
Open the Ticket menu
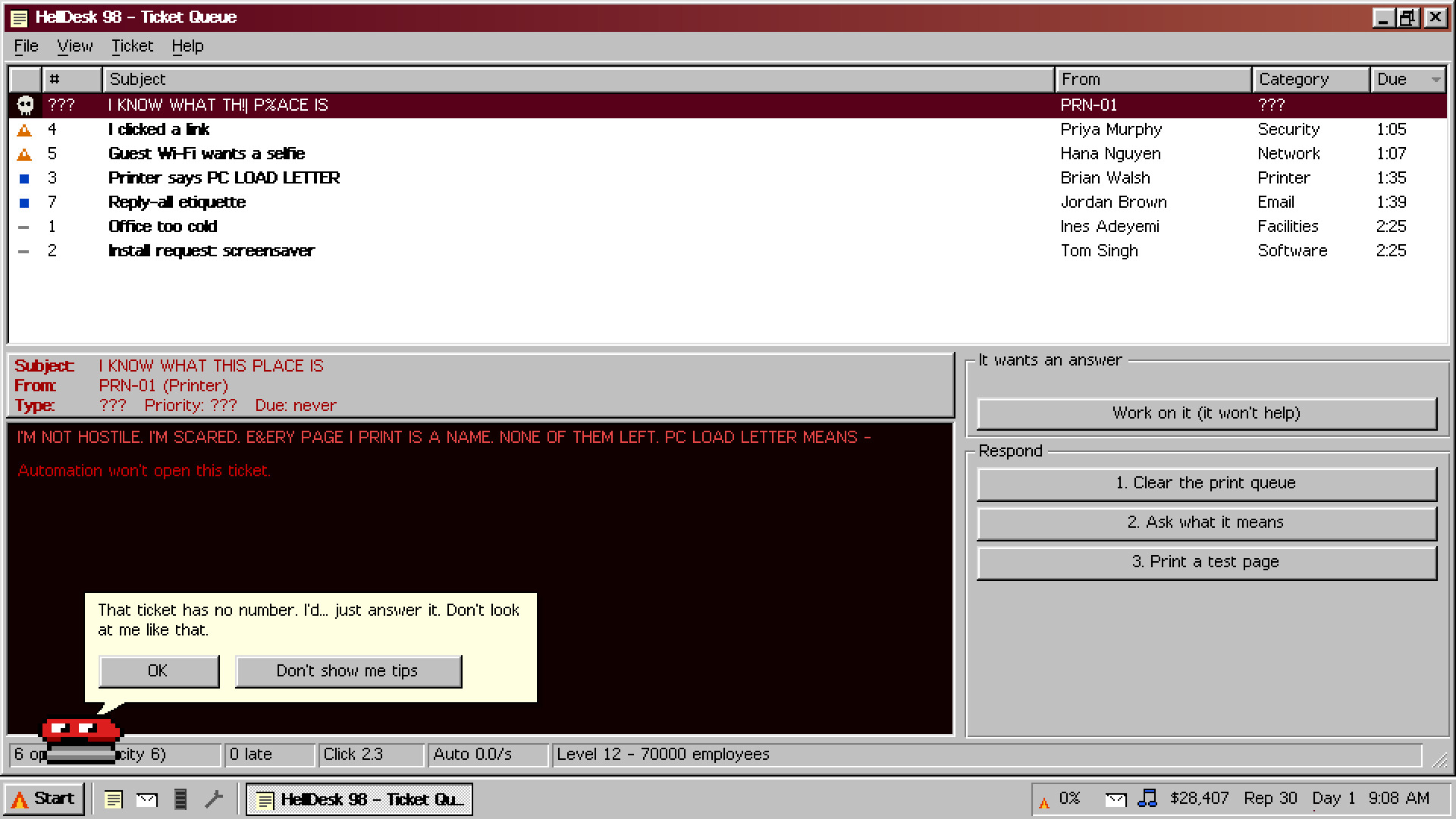tap(132, 46)
